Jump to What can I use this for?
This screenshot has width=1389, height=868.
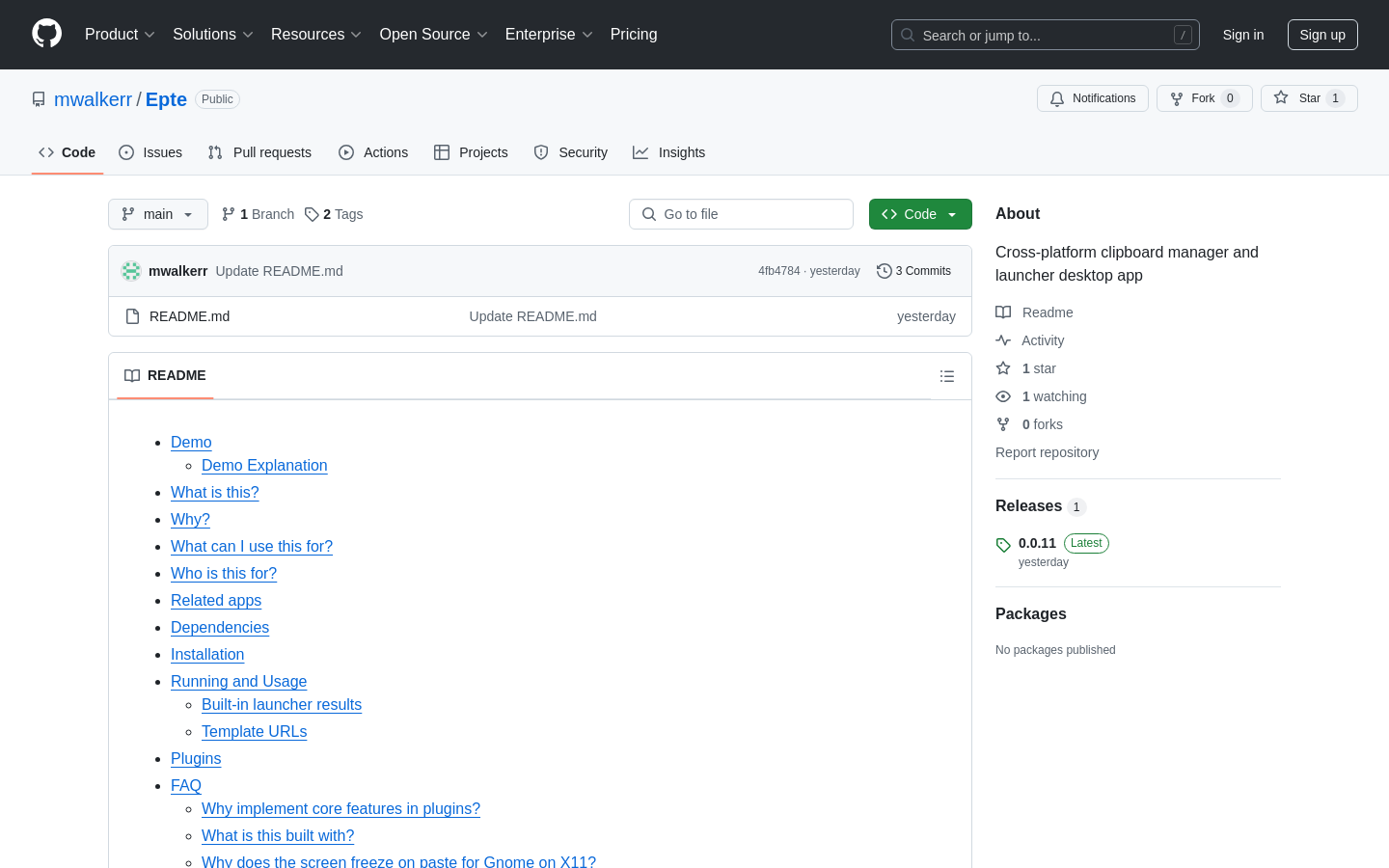coord(252,546)
